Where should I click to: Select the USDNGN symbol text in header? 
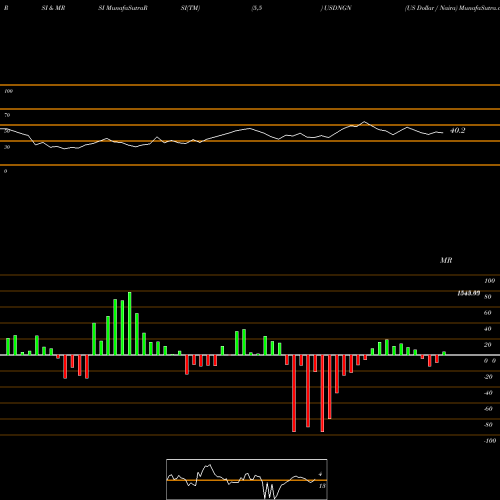coord(337,8)
